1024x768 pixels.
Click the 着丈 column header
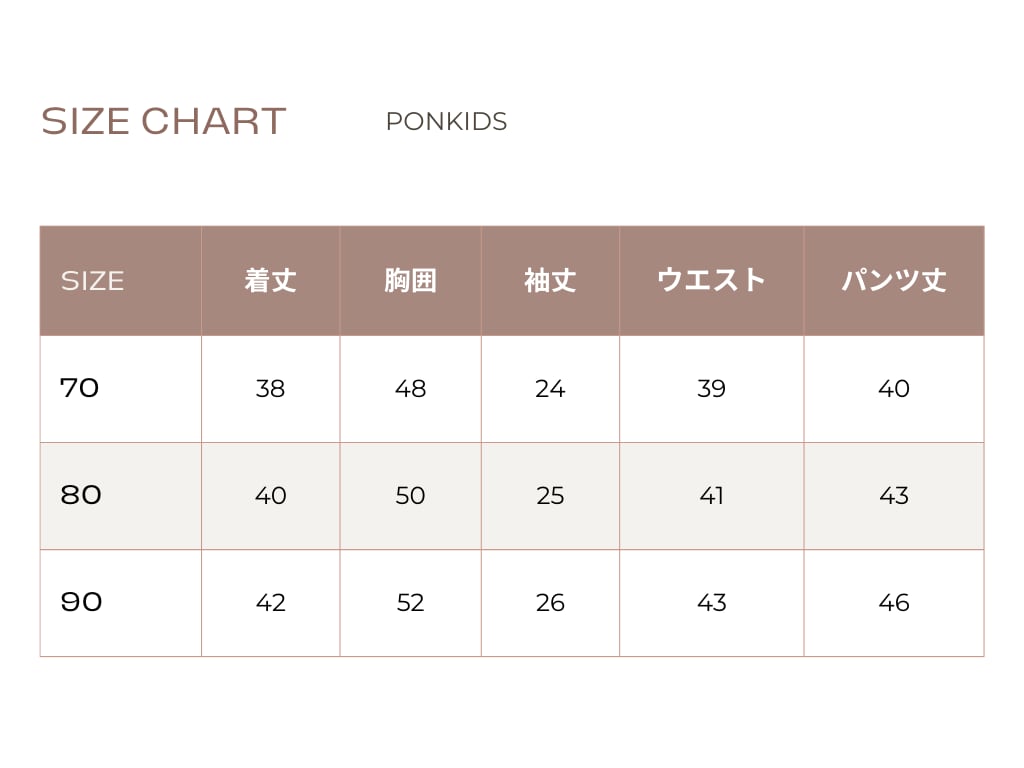(270, 280)
